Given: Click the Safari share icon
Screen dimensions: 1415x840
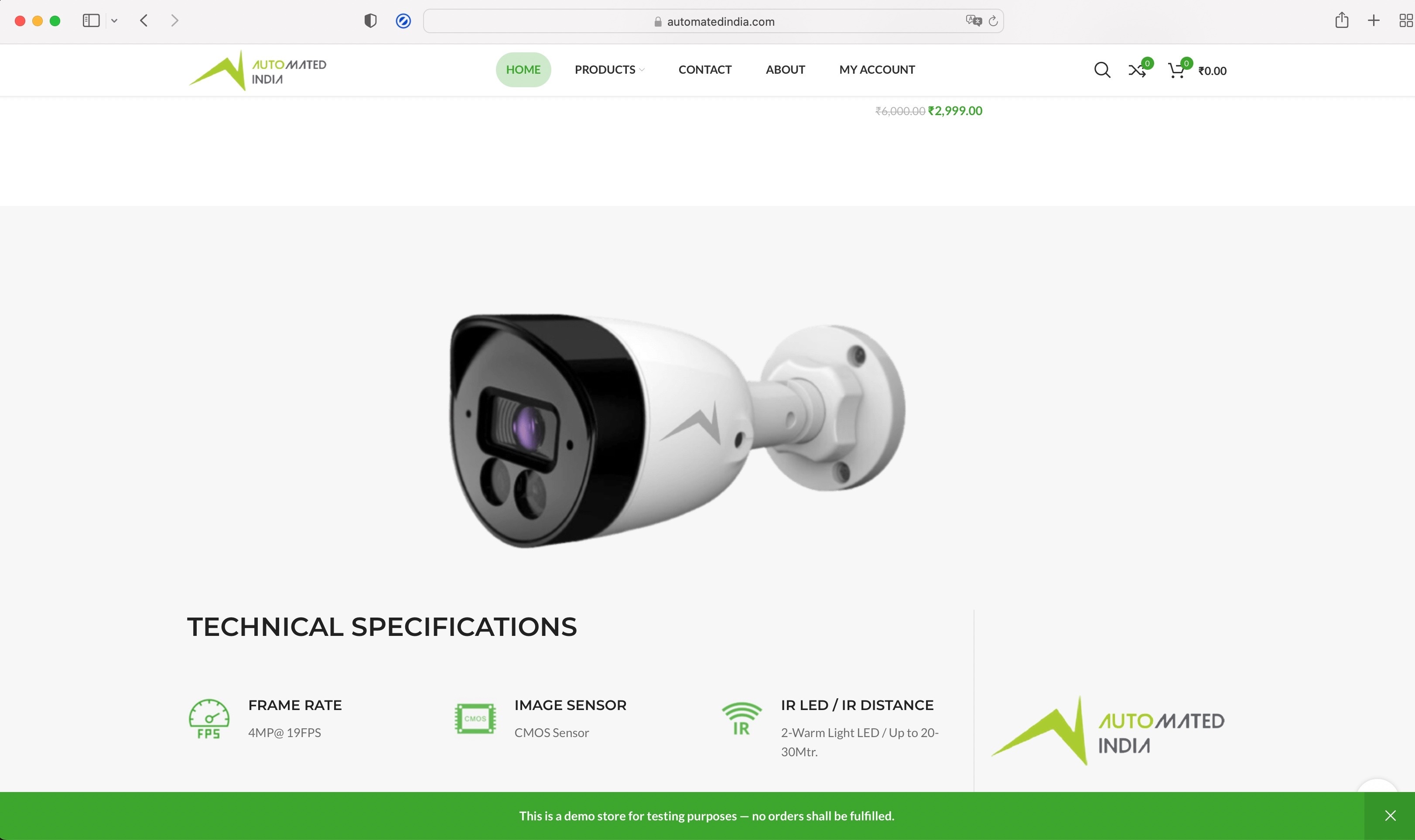Looking at the screenshot, I should click(x=1341, y=20).
